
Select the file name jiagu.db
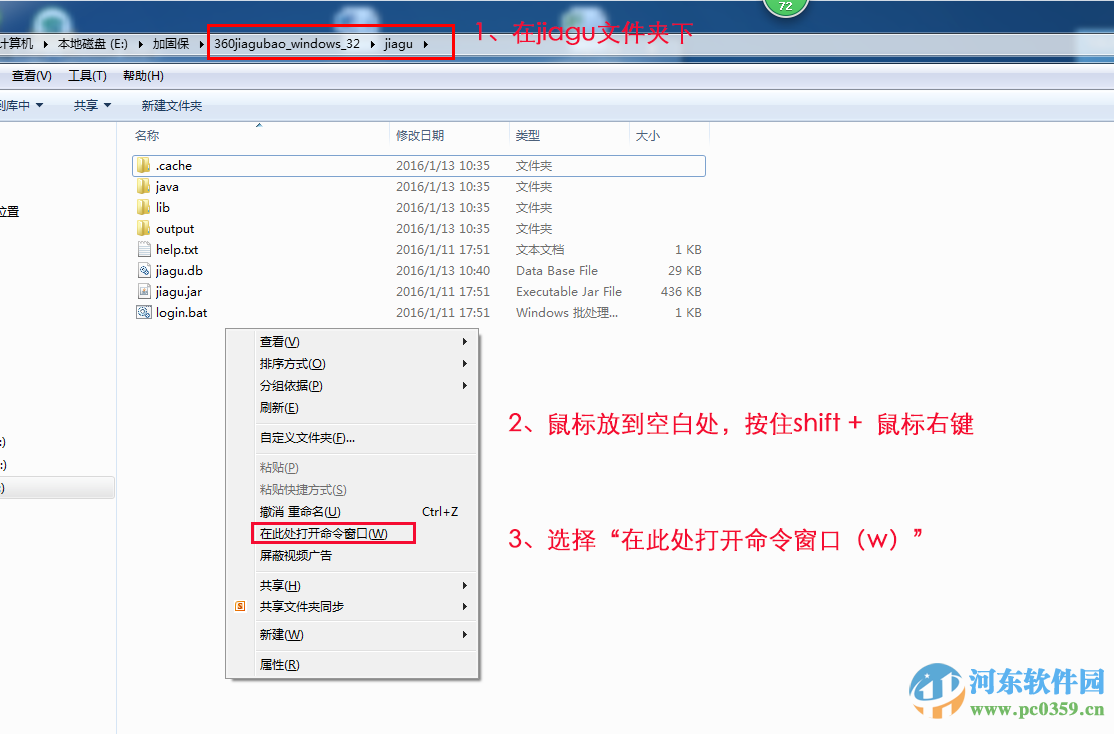click(x=179, y=271)
